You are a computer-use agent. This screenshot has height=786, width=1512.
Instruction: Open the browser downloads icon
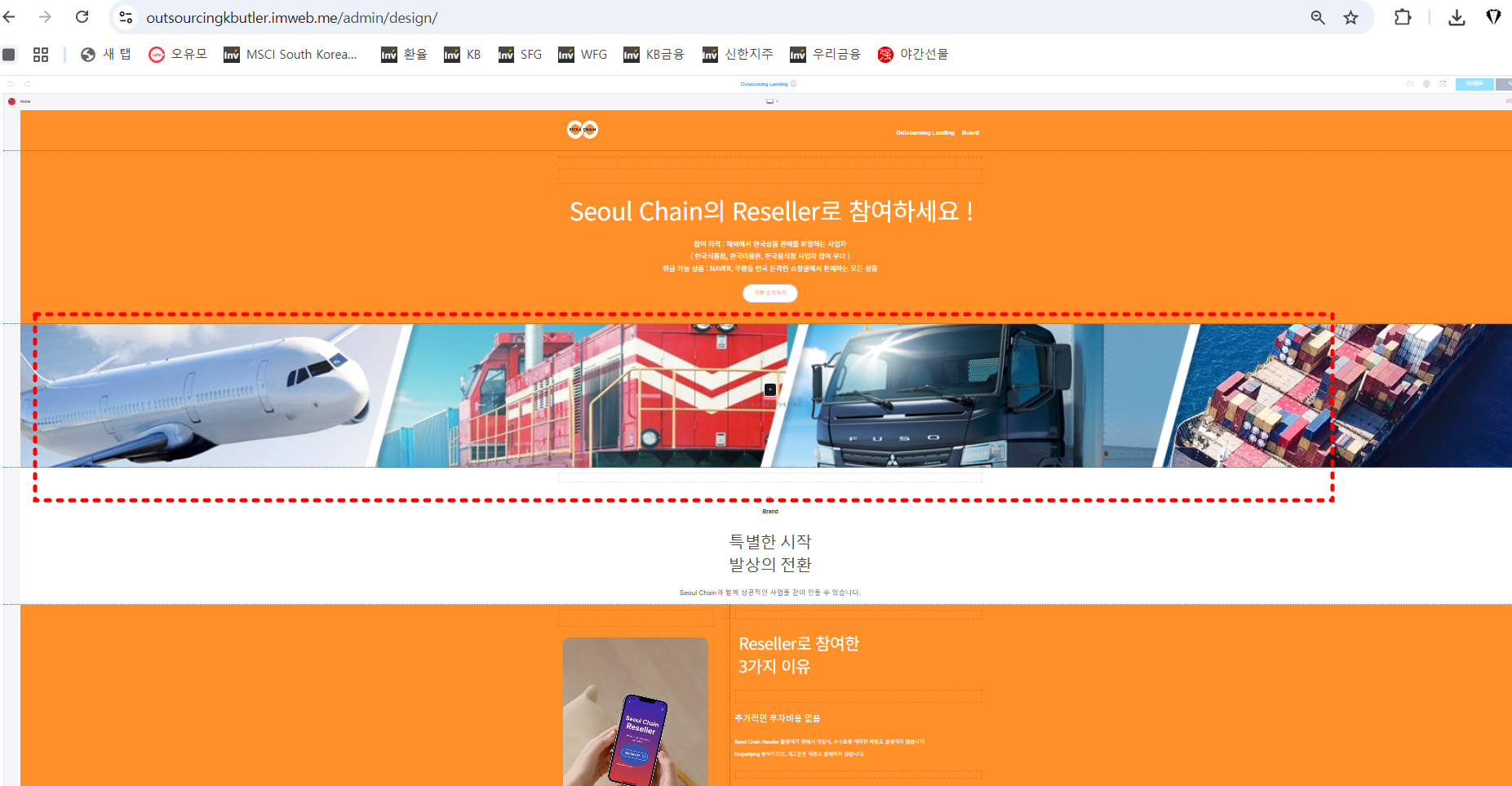pyautogui.click(x=1457, y=17)
